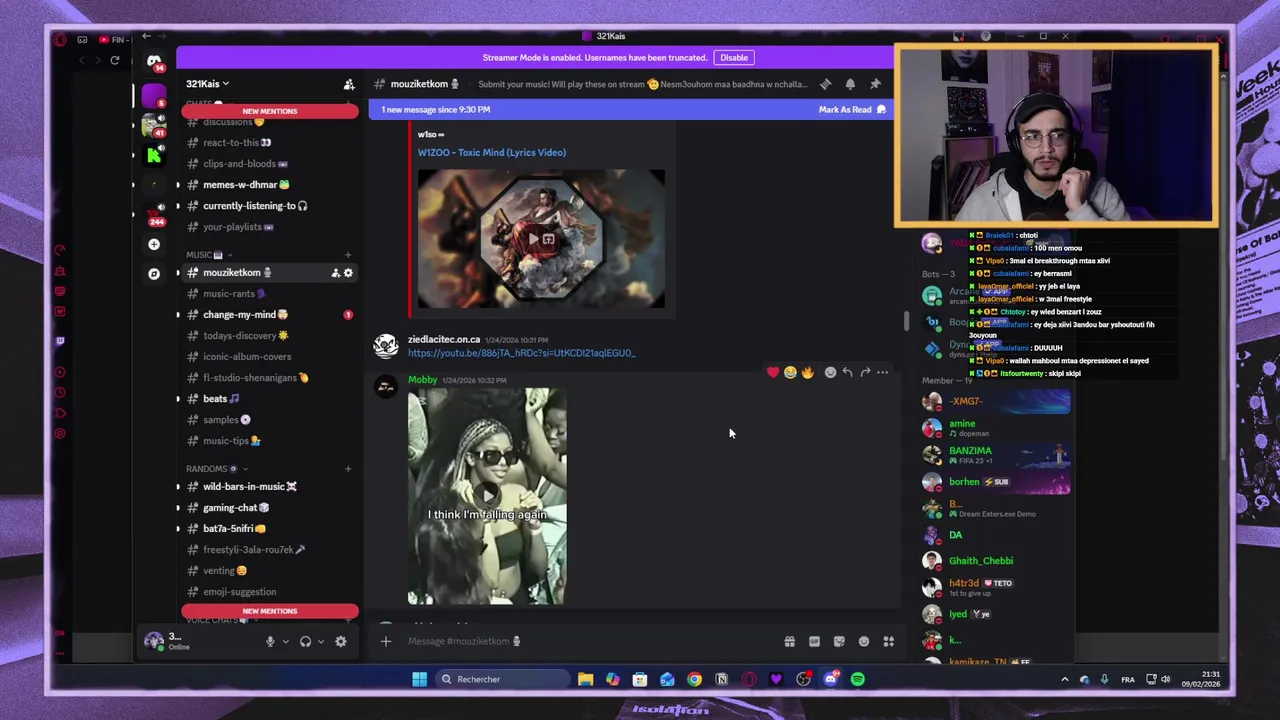Expand wild-bars-in-music channel arrow
The width and height of the screenshot is (1280, 720).
pos(178,487)
